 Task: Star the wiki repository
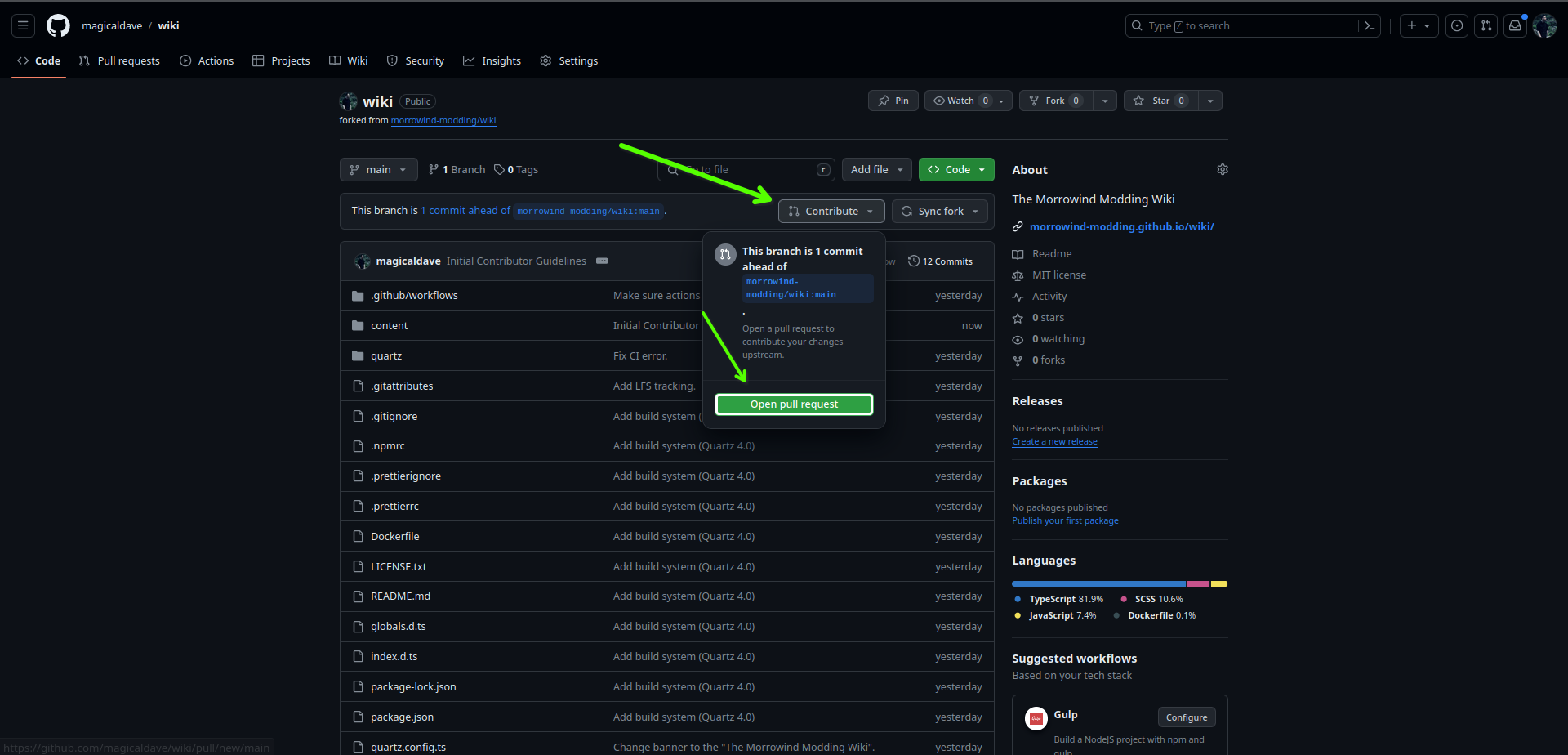[1160, 101]
